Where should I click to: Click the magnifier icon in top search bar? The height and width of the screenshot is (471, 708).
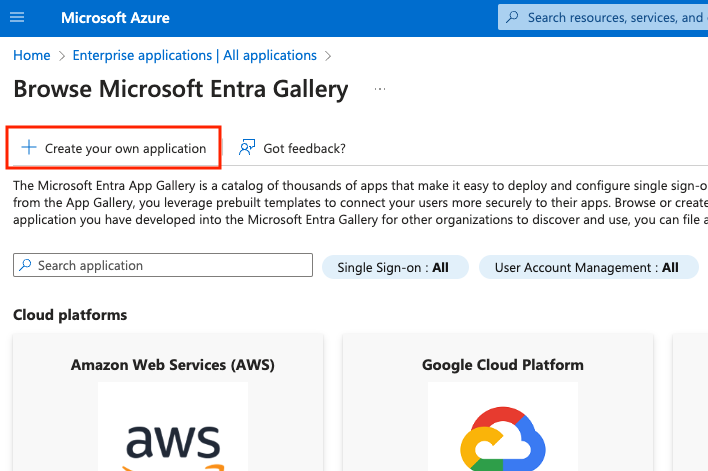(x=513, y=17)
